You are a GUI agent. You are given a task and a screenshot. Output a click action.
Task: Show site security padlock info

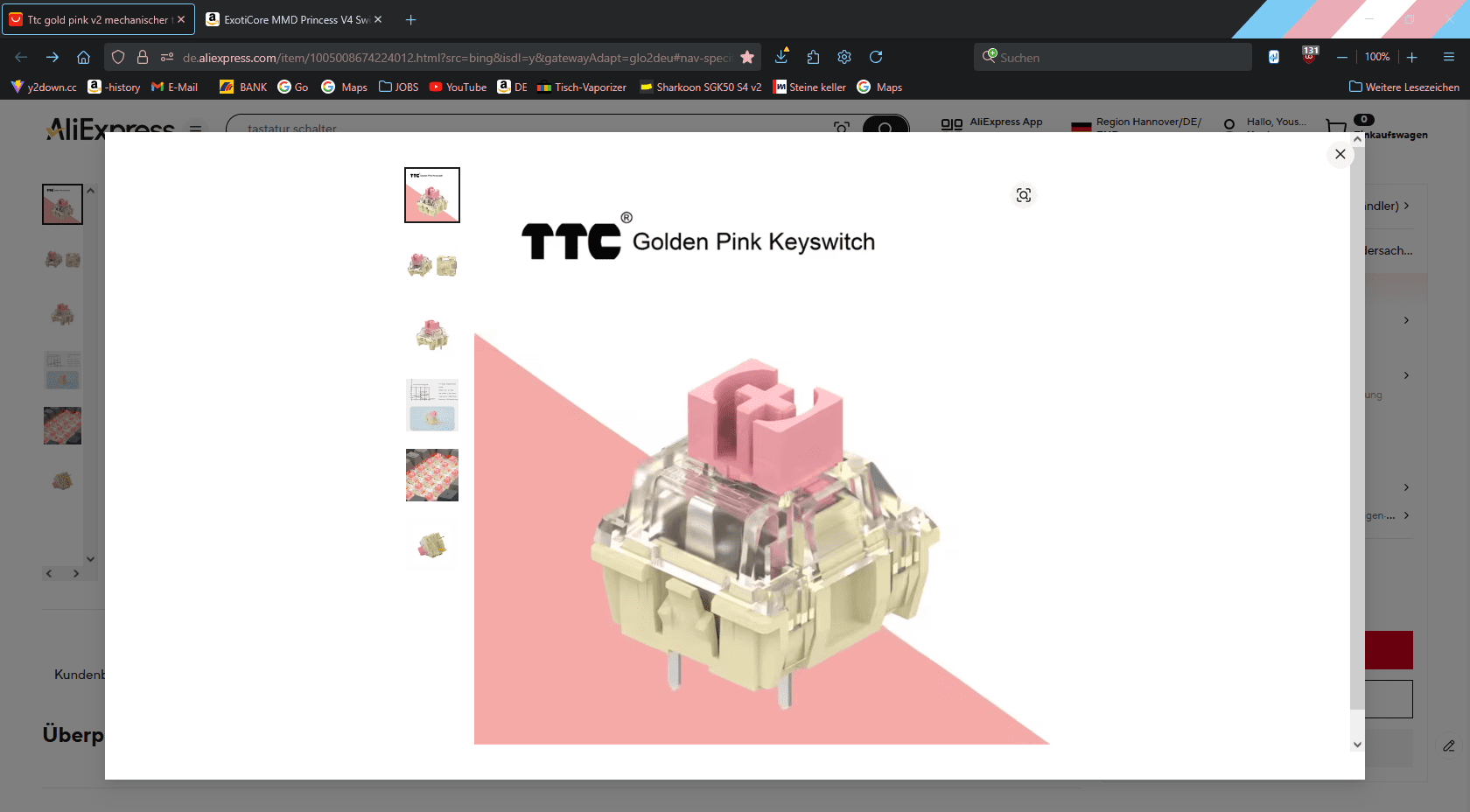(142, 57)
